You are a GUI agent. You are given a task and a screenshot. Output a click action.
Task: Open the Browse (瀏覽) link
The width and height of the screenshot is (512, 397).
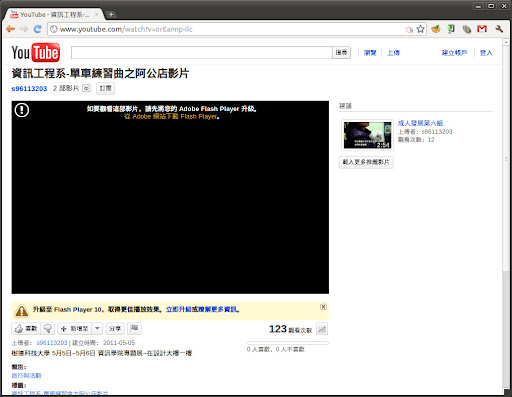(x=370, y=53)
